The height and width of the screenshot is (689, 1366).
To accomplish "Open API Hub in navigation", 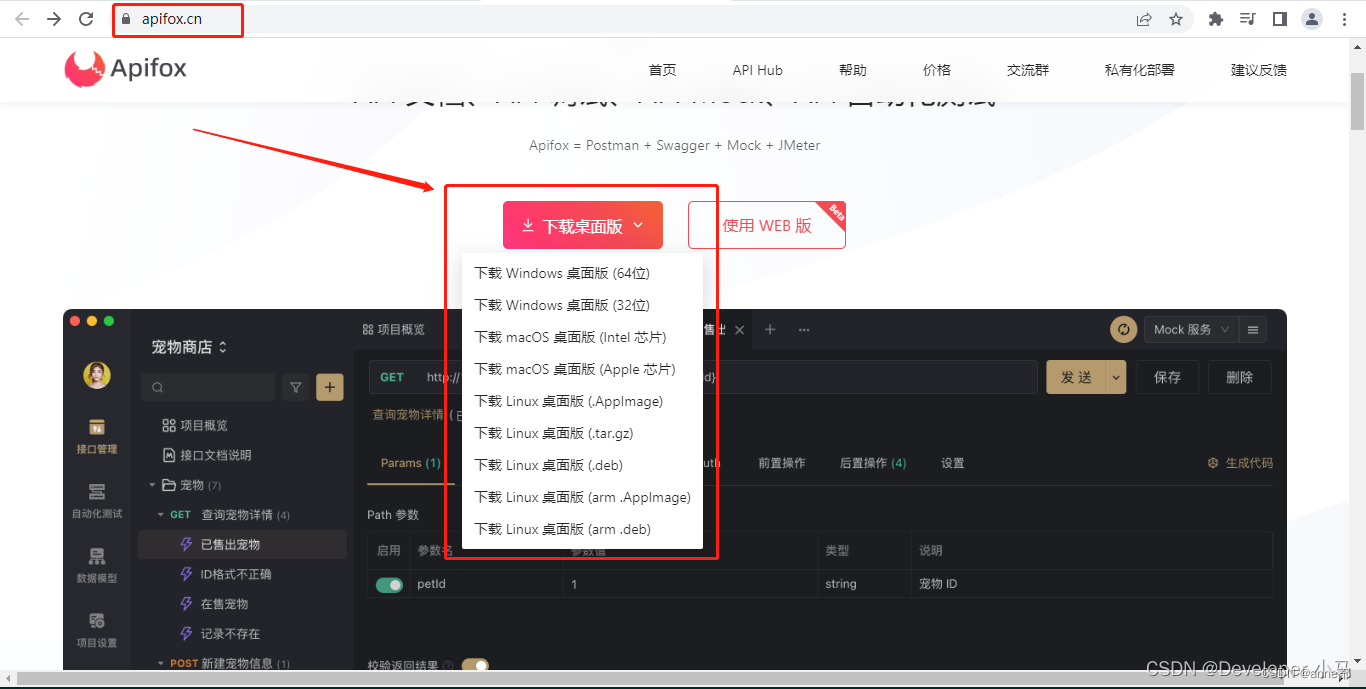I will click(x=757, y=70).
